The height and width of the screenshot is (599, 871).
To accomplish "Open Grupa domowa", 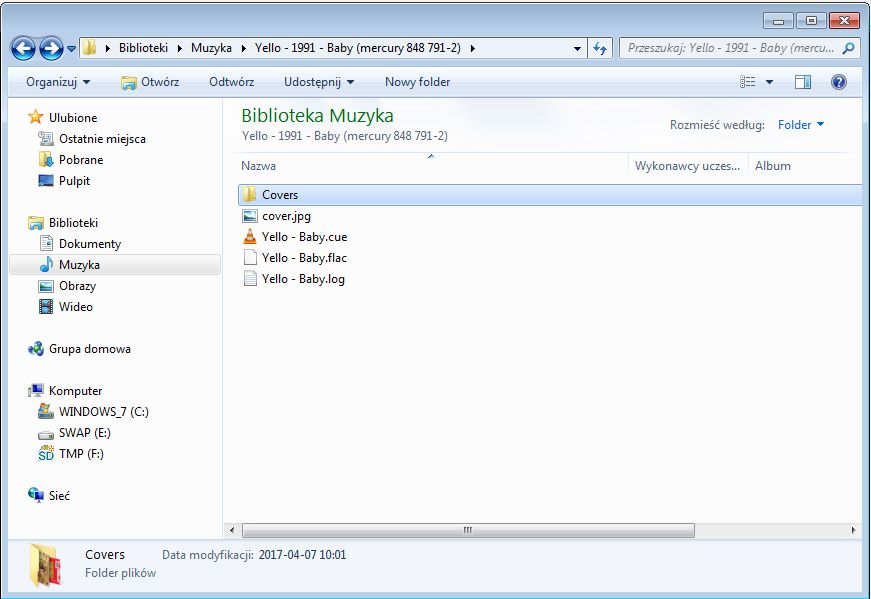I will pyautogui.click(x=90, y=348).
